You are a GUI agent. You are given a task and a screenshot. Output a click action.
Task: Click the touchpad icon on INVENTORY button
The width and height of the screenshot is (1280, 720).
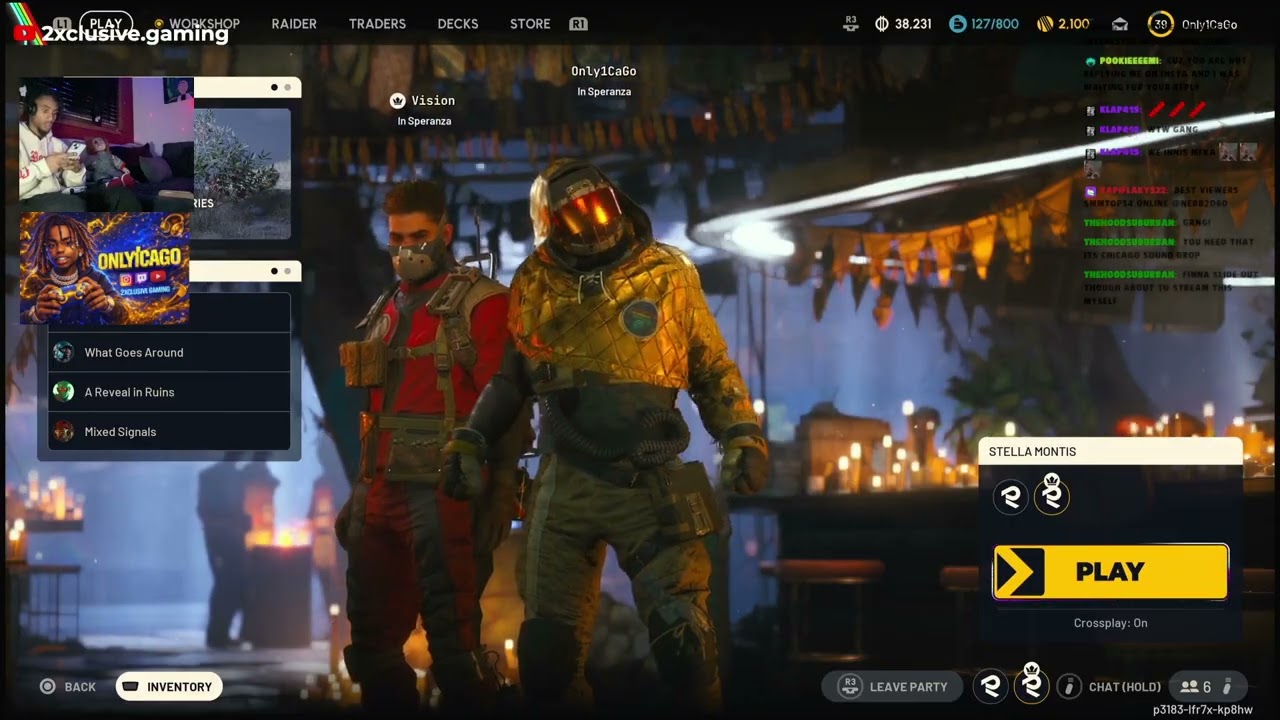130,687
